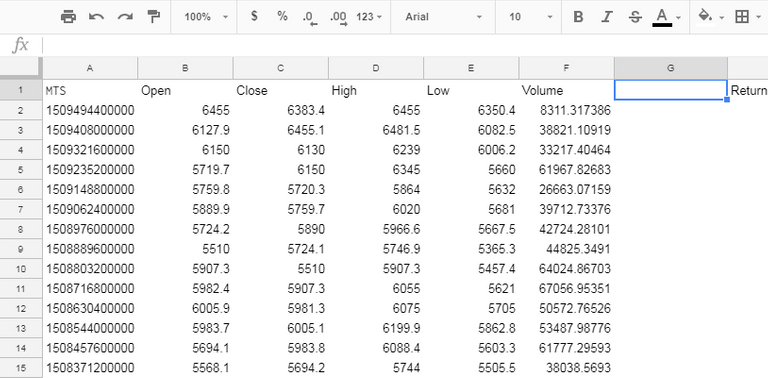This screenshot has width=768, height=378.
Task: Click the Low header cell
Action: (471, 91)
